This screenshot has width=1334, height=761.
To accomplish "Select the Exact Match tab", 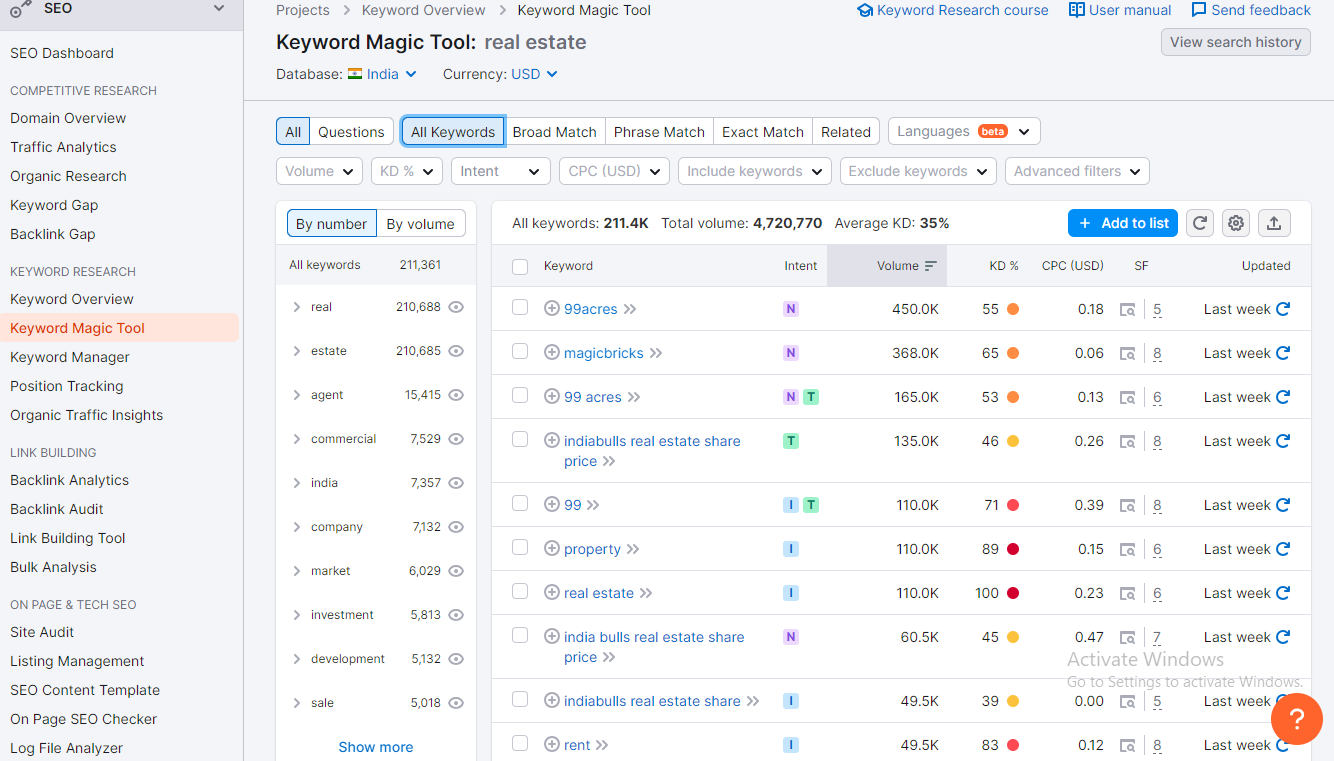I will click(x=763, y=131).
